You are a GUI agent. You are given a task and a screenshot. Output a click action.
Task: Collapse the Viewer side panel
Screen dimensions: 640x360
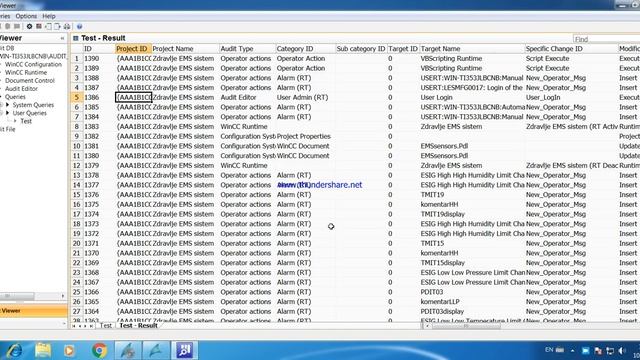pos(62,38)
